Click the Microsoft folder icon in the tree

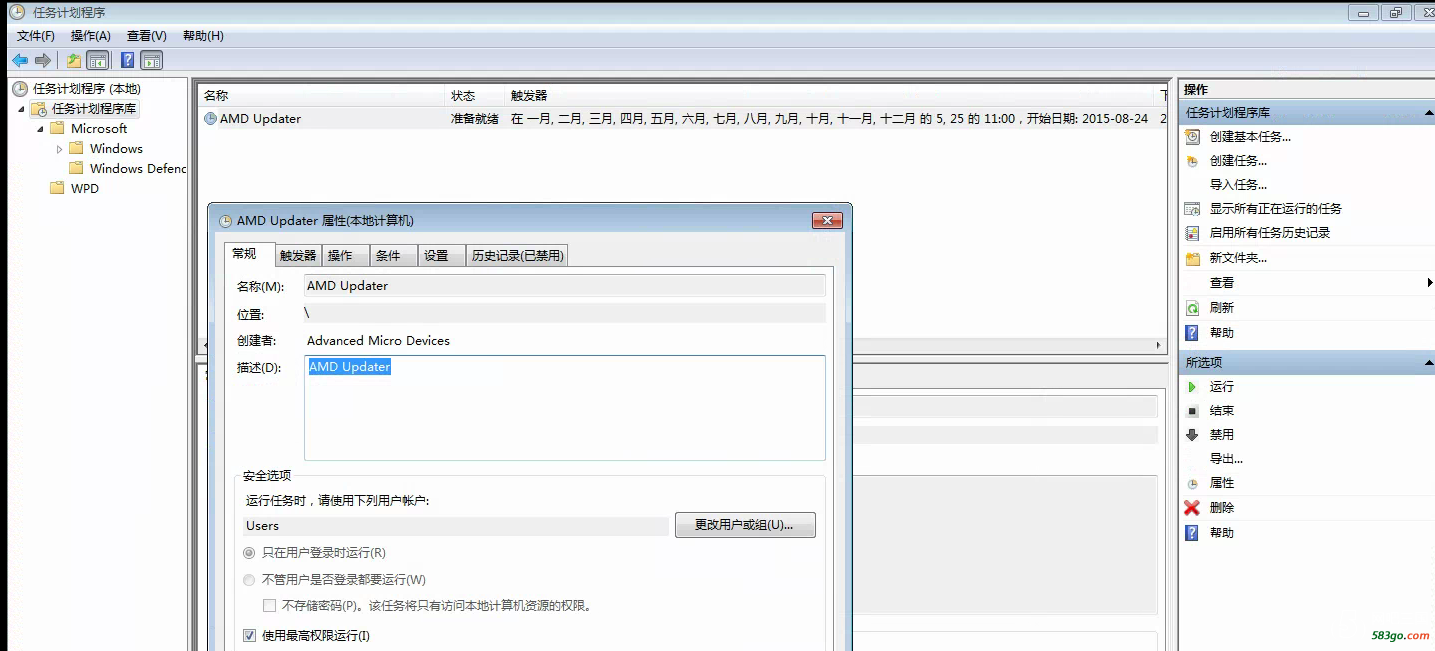point(57,129)
